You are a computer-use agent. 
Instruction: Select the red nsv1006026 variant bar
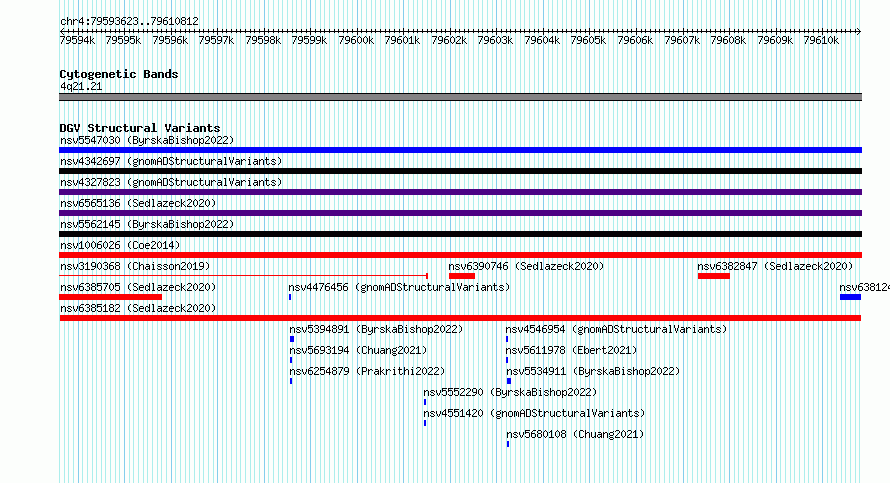[x=460, y=255]
